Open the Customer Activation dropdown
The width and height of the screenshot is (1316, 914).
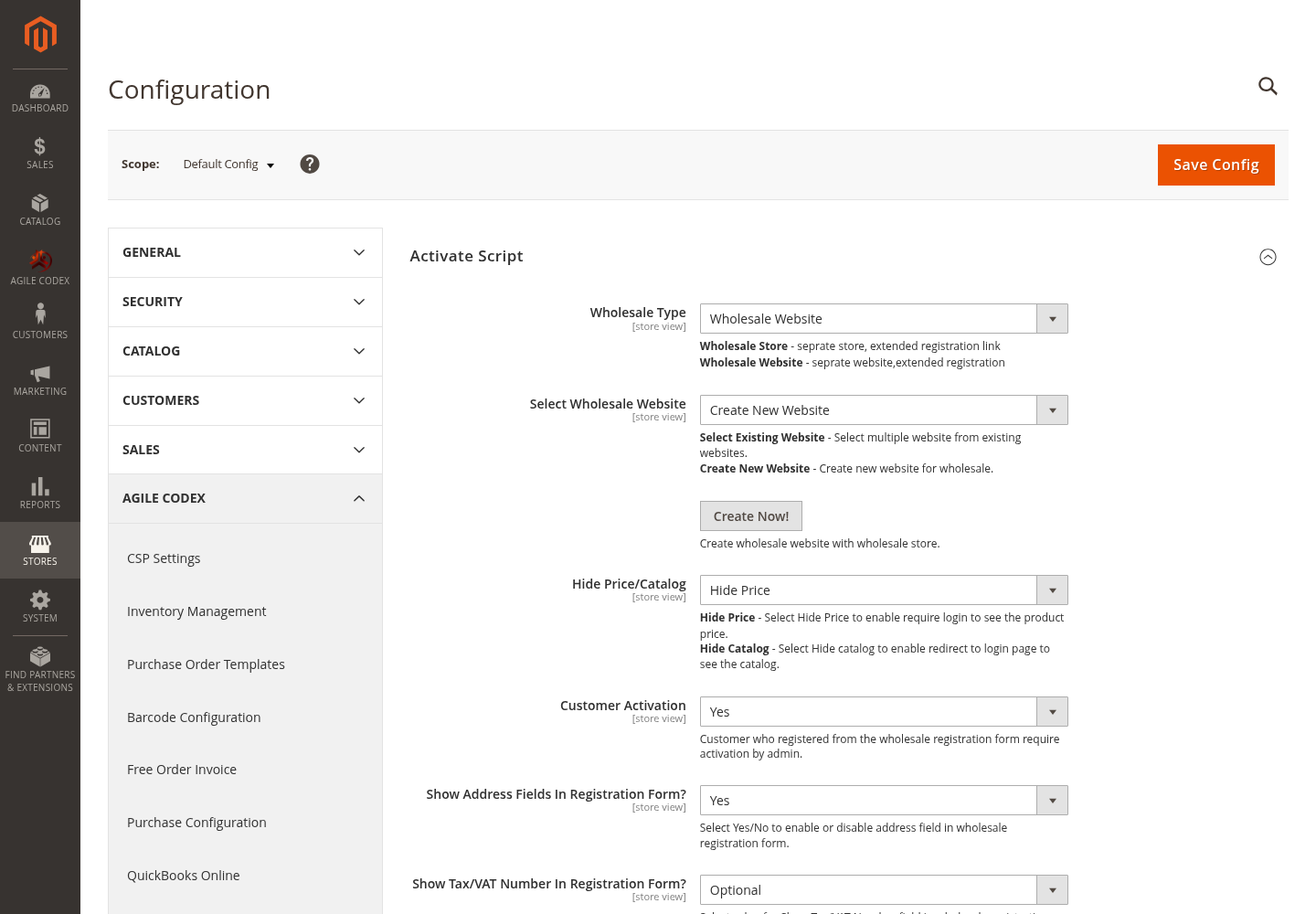click(884, 712)
